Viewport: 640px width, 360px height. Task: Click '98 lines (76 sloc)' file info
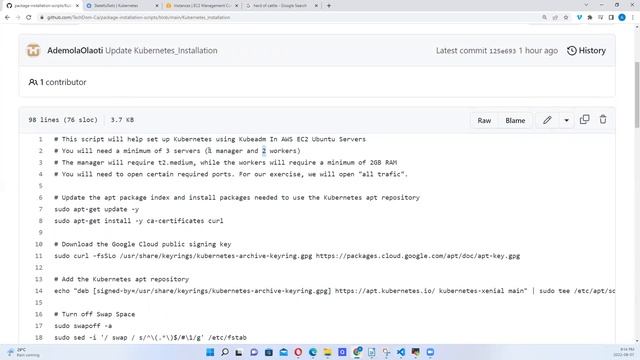coord(63,120)
